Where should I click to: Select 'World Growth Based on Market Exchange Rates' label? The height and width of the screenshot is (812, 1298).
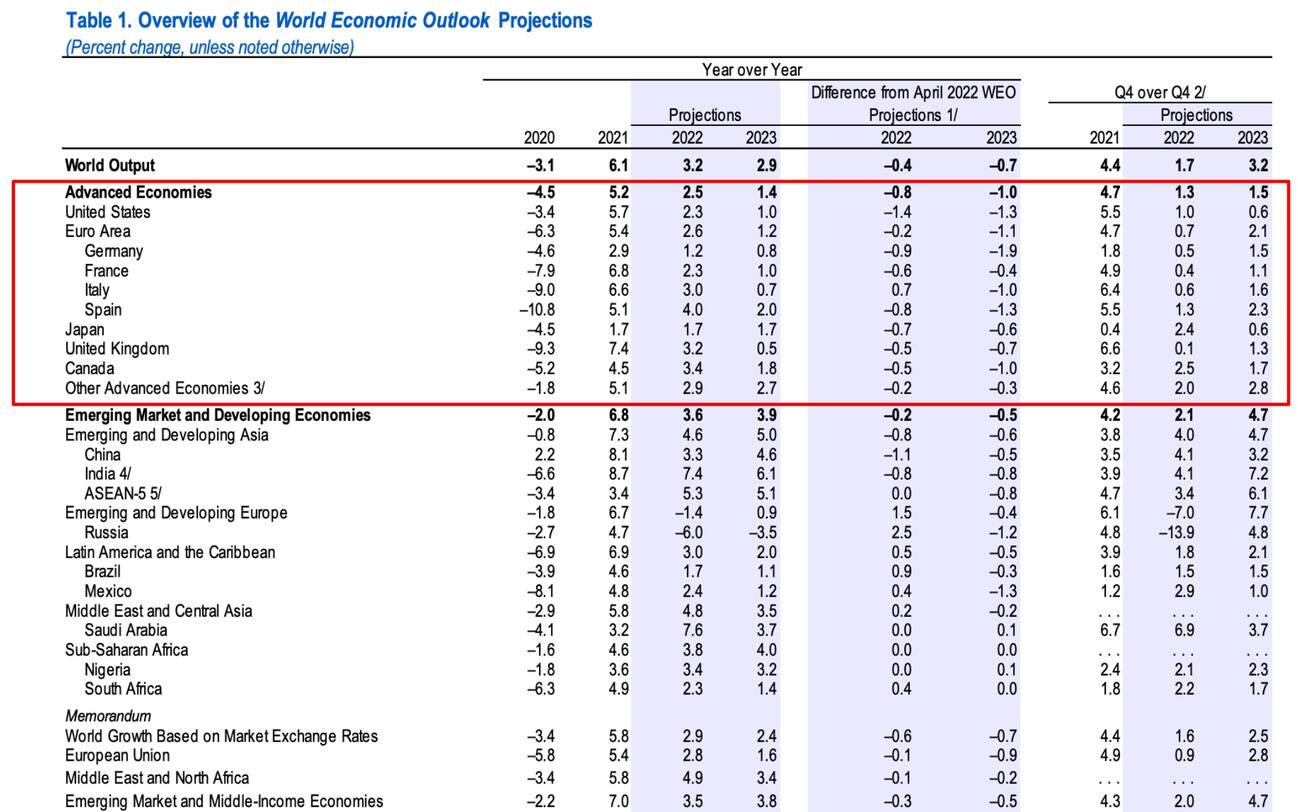222,736
